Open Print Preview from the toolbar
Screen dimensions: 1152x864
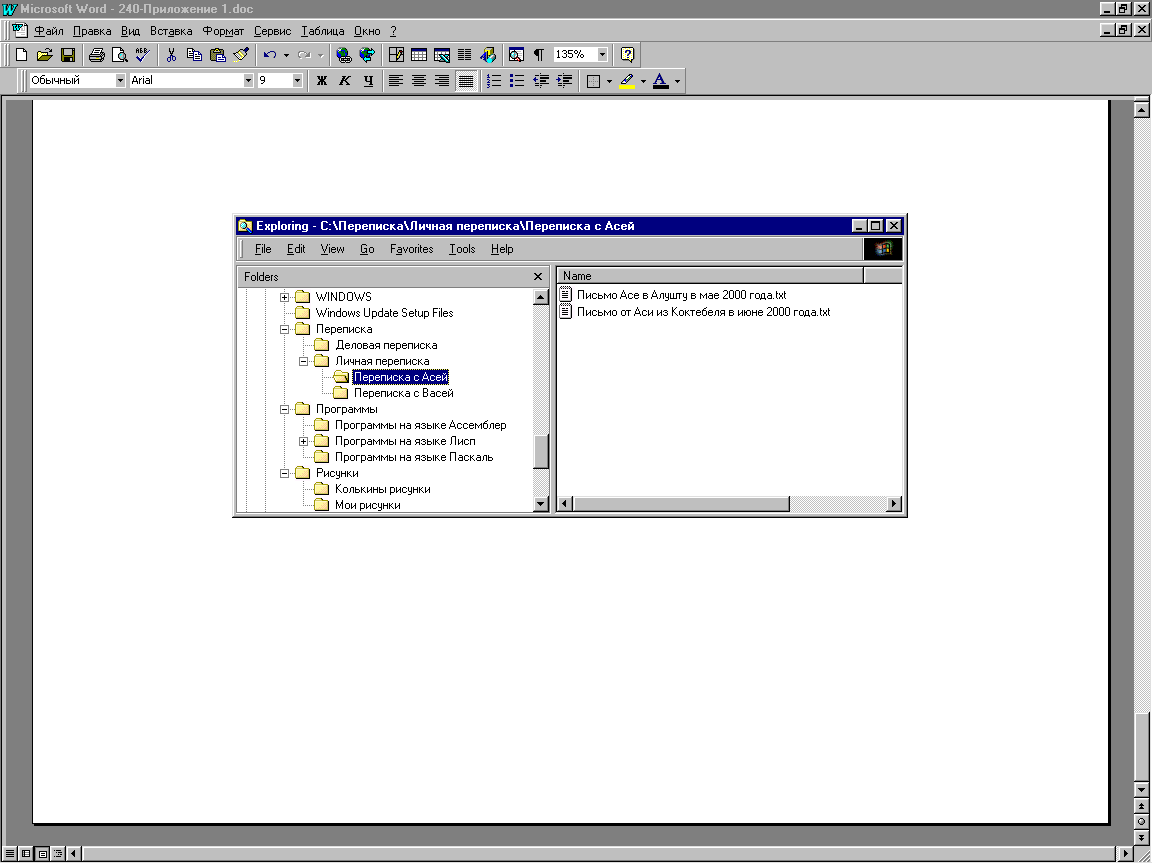pos(119,54)
